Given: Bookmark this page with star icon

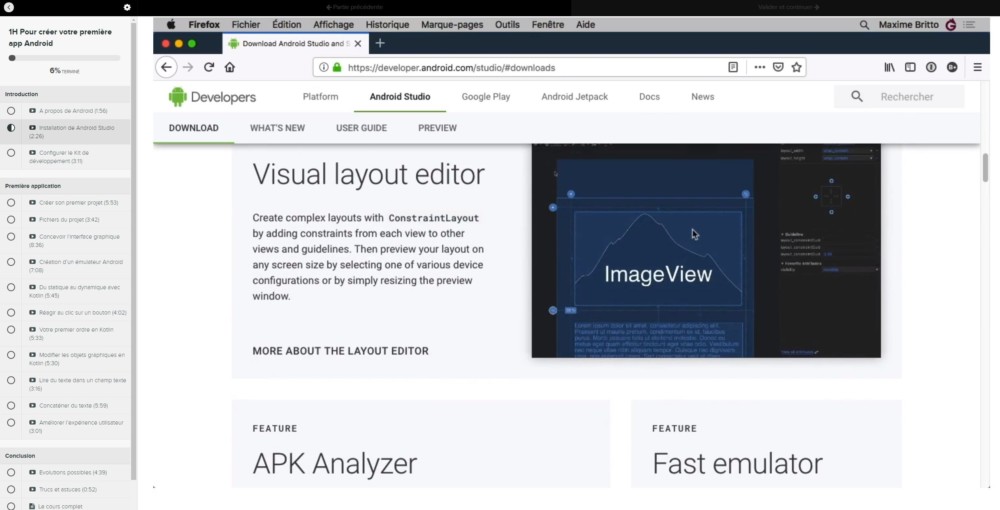Looking at the screenshot, I should coord(797,67).
